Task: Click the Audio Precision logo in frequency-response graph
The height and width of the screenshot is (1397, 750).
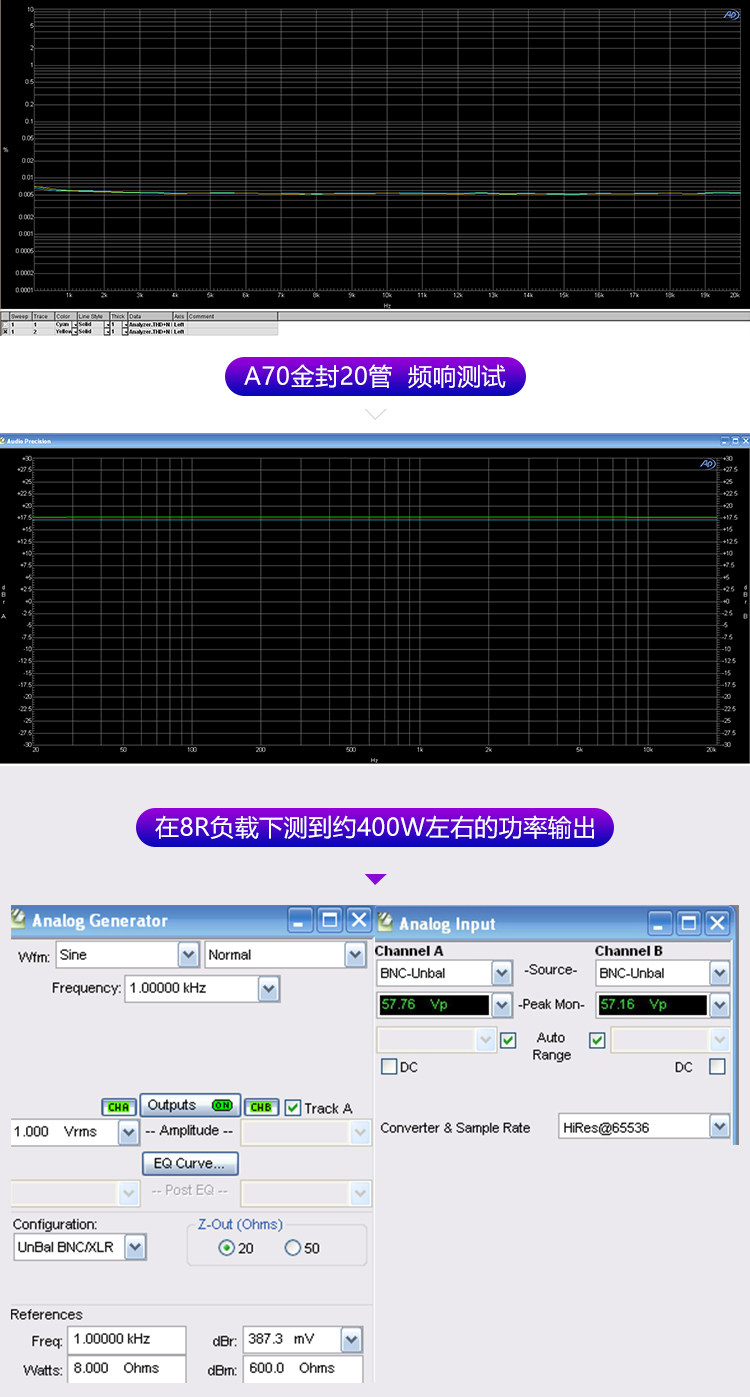Action: coord(709,464)
